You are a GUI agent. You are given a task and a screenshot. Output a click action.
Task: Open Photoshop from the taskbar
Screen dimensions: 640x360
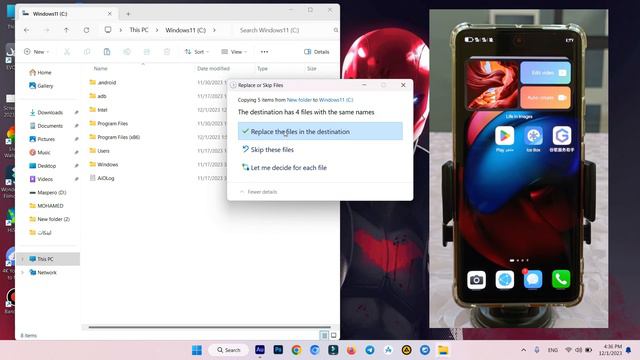point(278,350)
